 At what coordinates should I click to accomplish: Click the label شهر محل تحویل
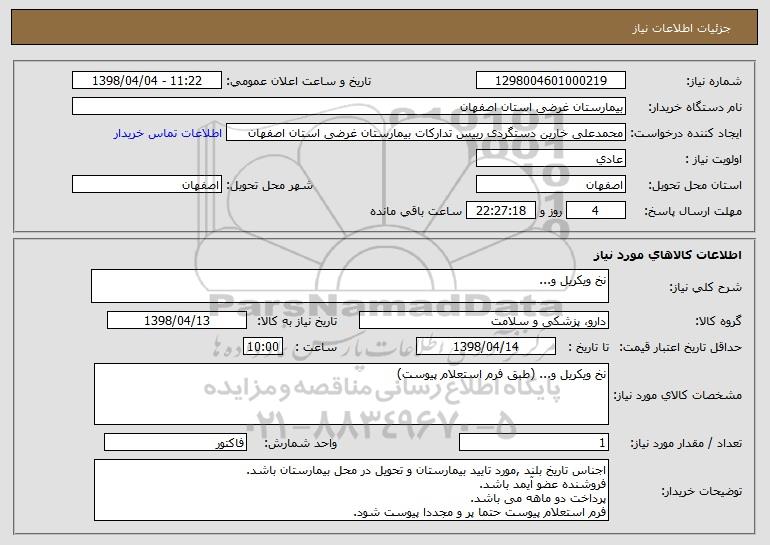[269, 186]
